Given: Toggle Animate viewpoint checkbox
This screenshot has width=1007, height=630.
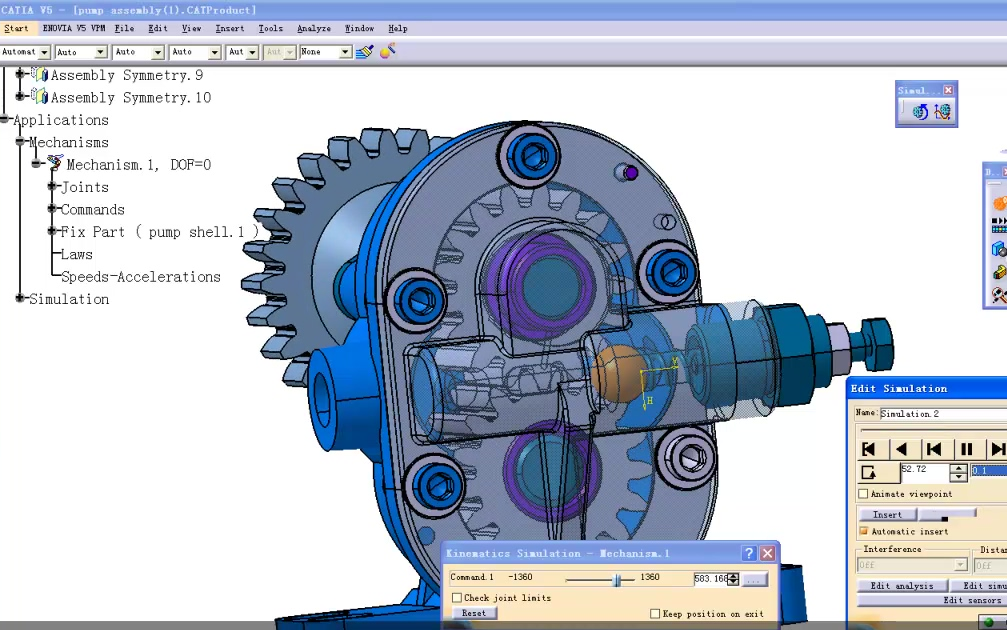Looking at the screenshot, I should 863,494.
